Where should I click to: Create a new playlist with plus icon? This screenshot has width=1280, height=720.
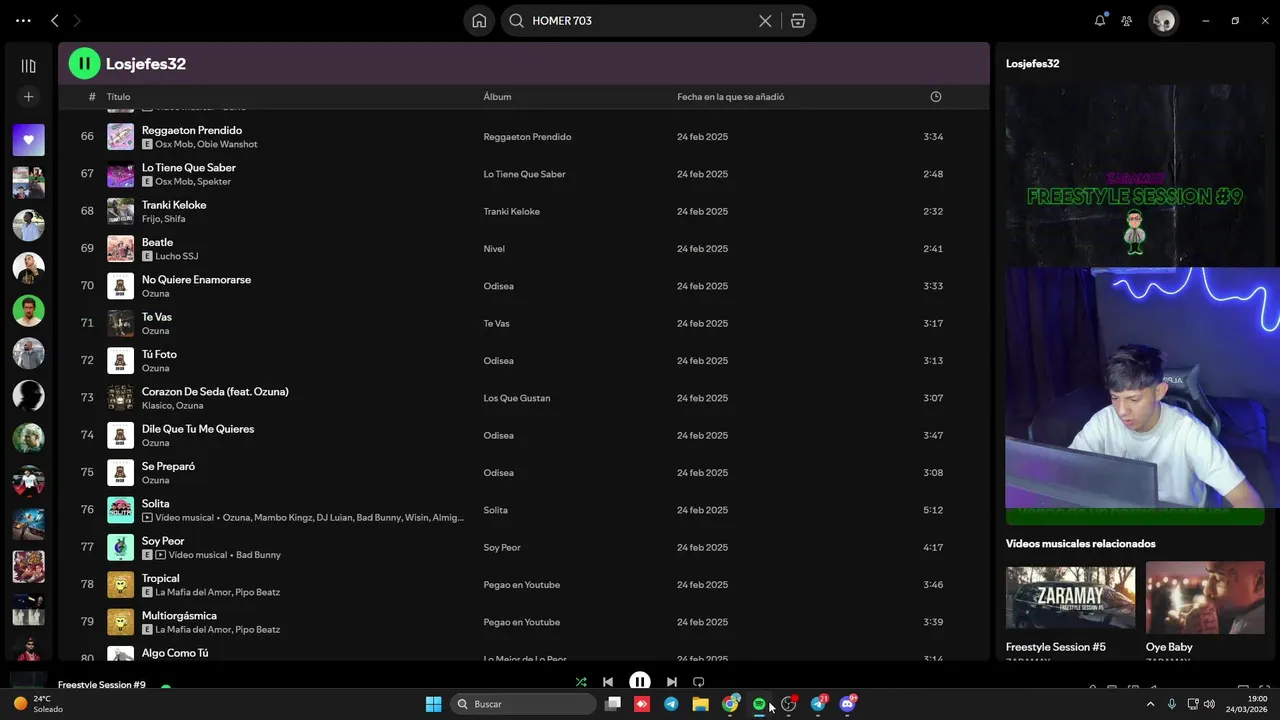[x=28, y=97]
